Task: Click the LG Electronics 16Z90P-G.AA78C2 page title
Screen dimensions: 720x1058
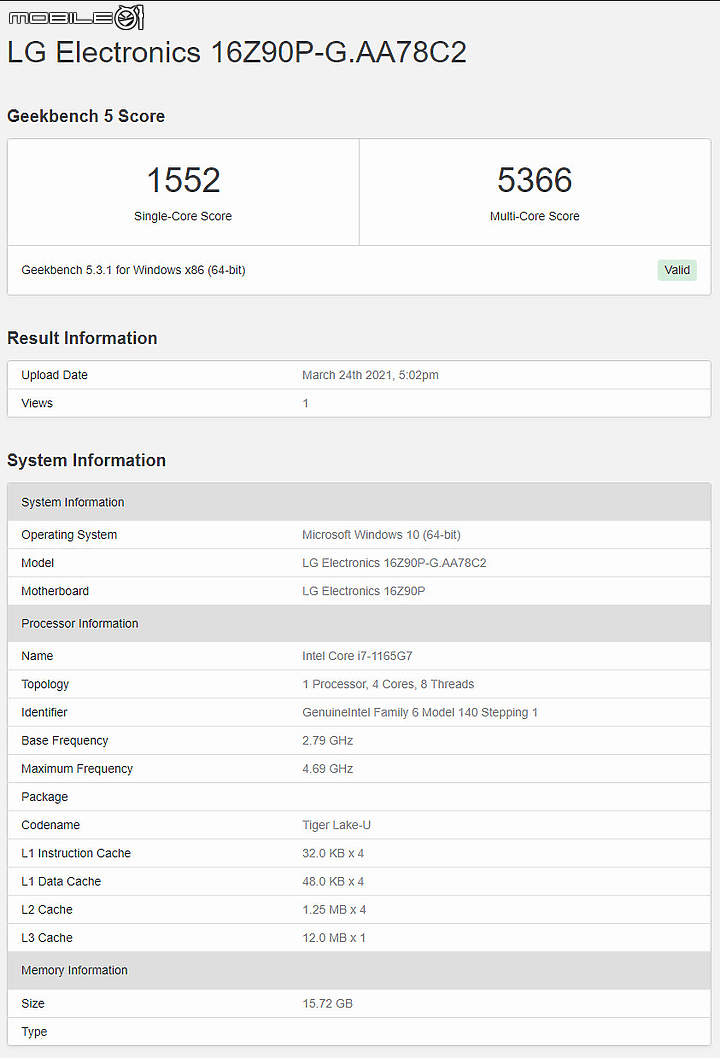Action: (x=237, y=53)
